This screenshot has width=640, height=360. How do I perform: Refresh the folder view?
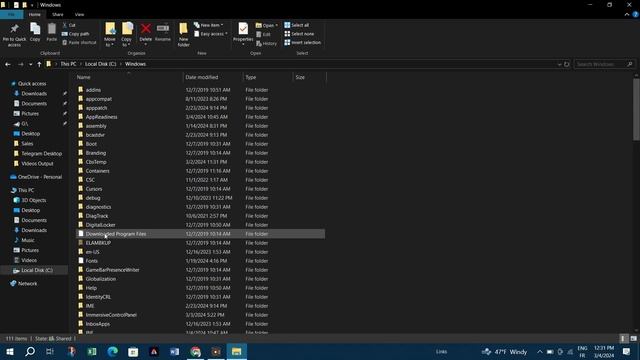[567, 64]
